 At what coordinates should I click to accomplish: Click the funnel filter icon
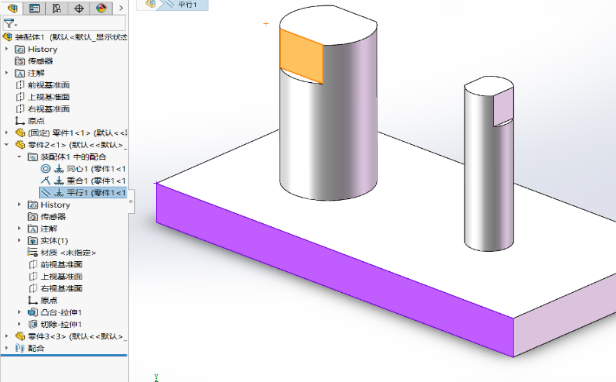coord(10,24)
